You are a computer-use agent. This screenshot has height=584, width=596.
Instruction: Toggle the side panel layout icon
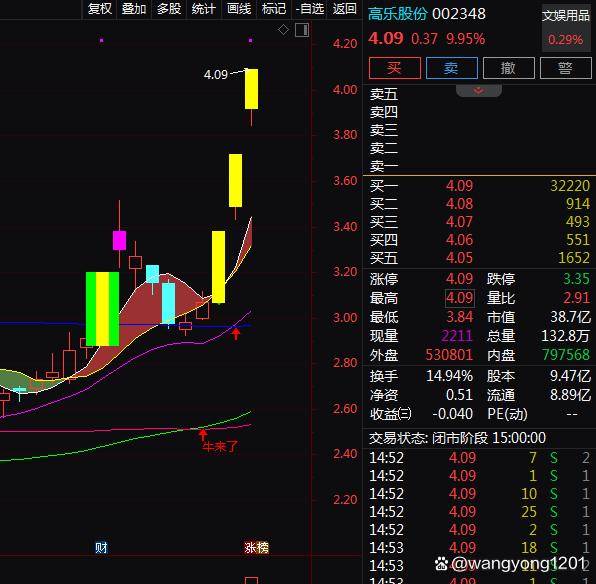(x=302, y=30)
